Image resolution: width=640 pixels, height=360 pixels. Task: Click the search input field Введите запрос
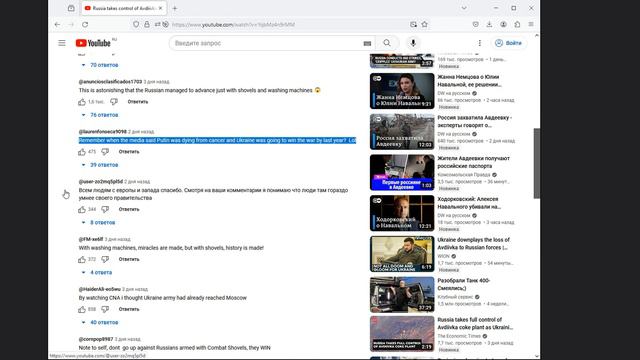pyautogui.click(x=267, y=43)
